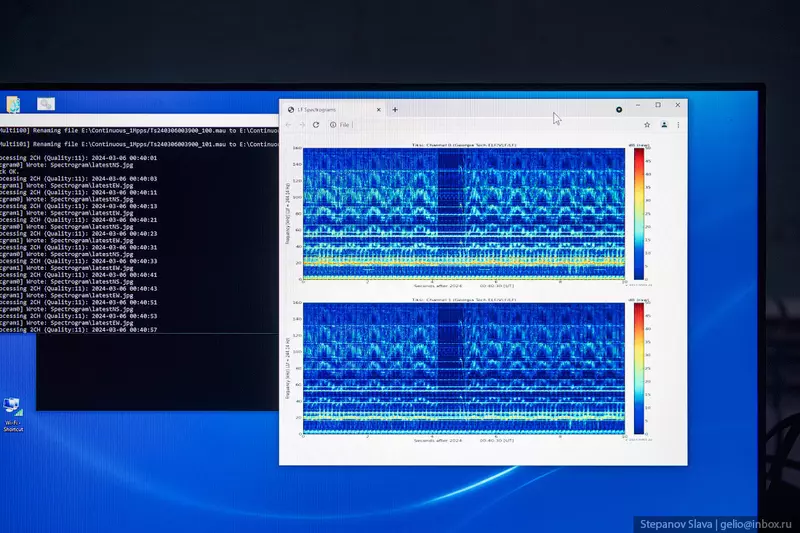The width and height of the screenshot is (800, 533).
Task: Click the browser back arrow
Action: 290,125
